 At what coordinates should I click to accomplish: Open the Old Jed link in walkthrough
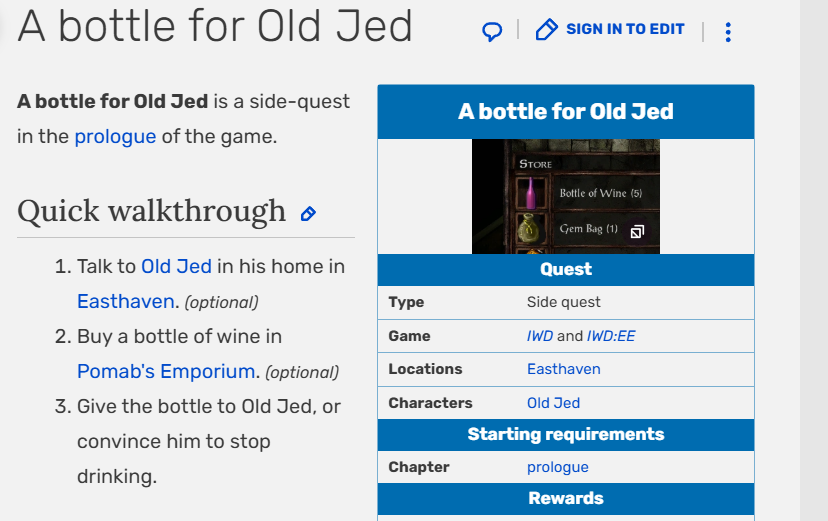[176, 266]
